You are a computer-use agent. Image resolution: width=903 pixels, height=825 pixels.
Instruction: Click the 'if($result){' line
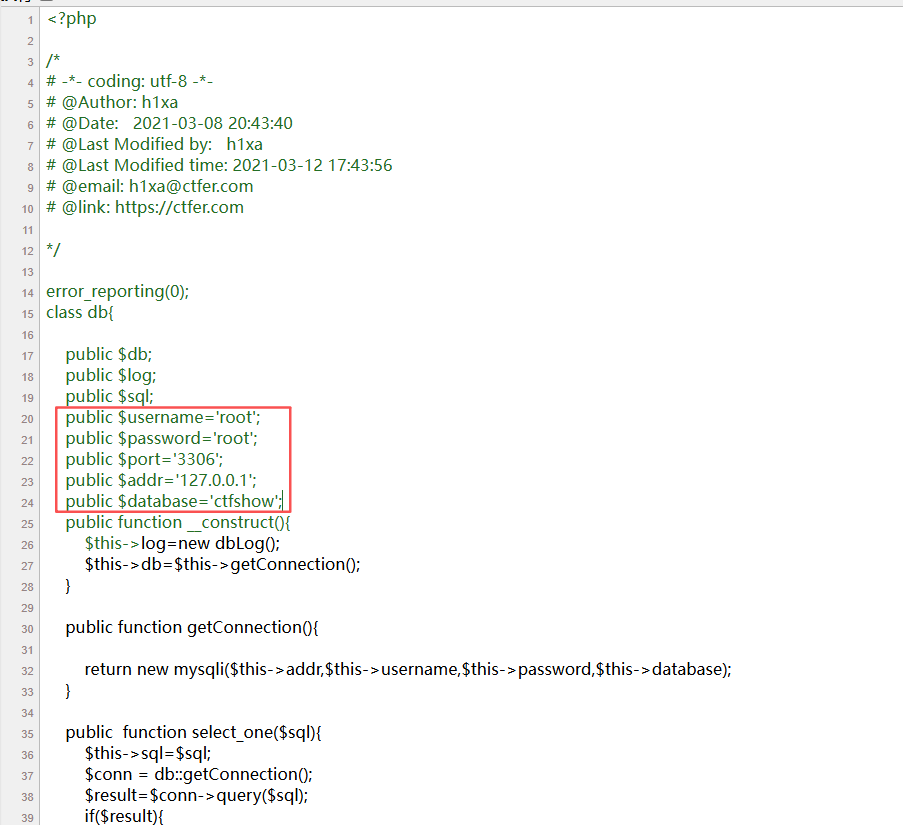[124, 817]
